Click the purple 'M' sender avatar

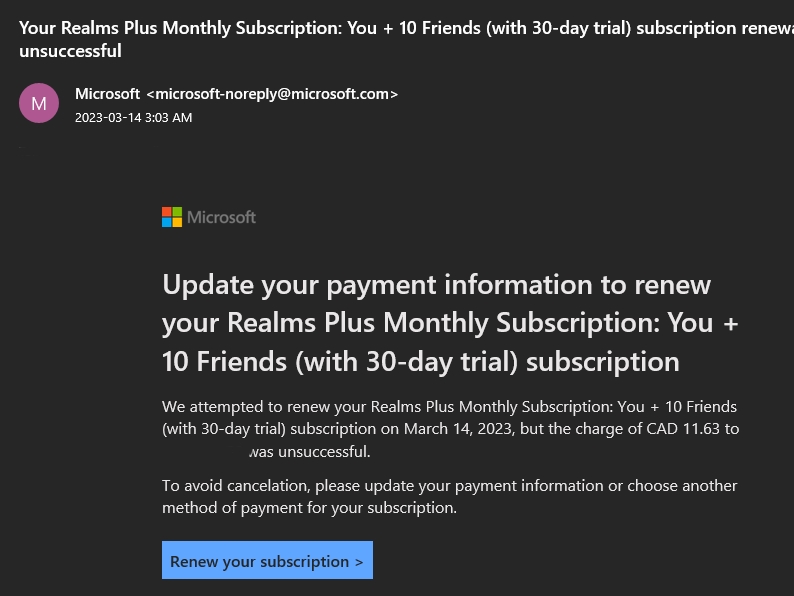[39, 103]
